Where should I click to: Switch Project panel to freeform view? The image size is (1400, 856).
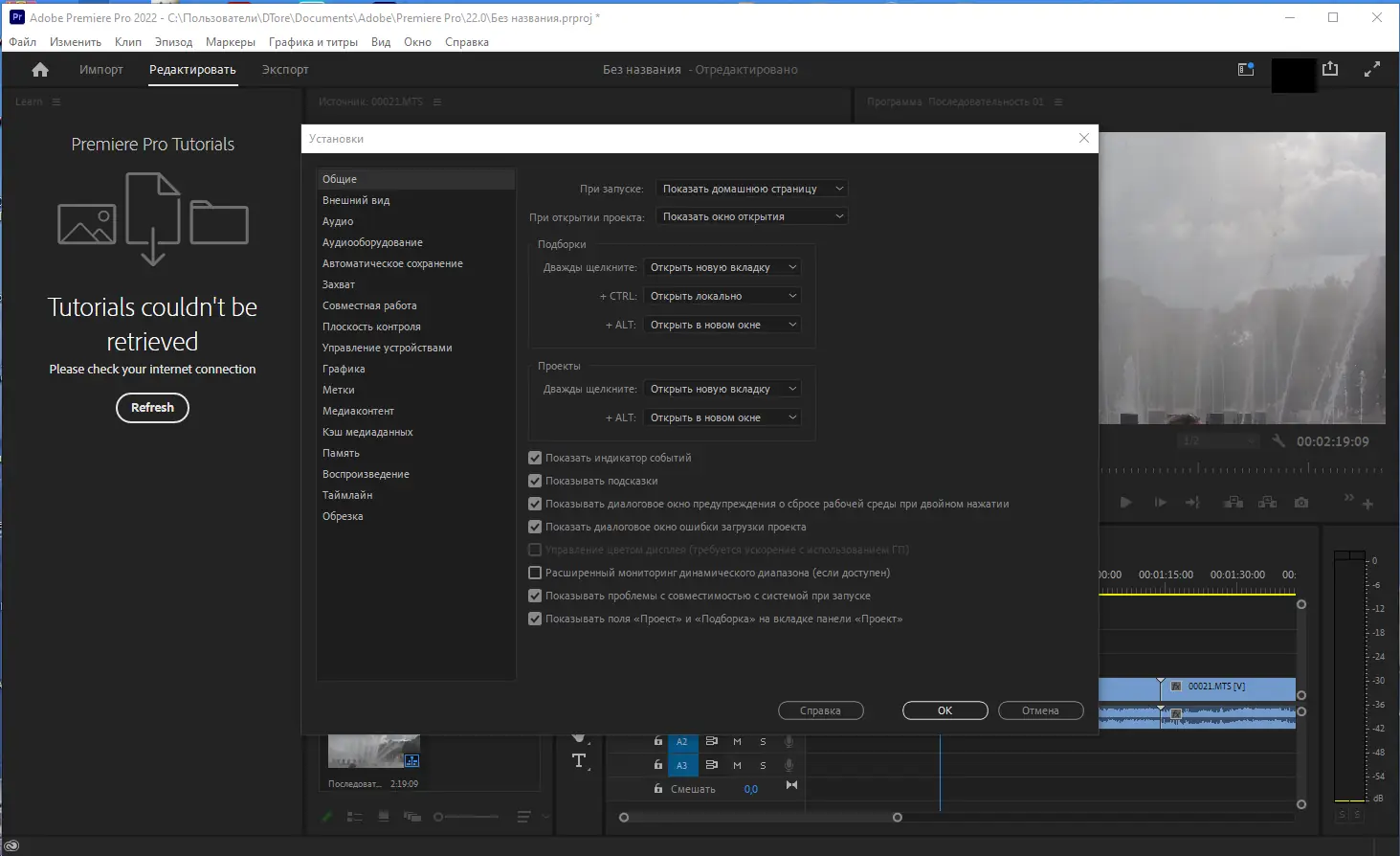click(x=412, y=817)
